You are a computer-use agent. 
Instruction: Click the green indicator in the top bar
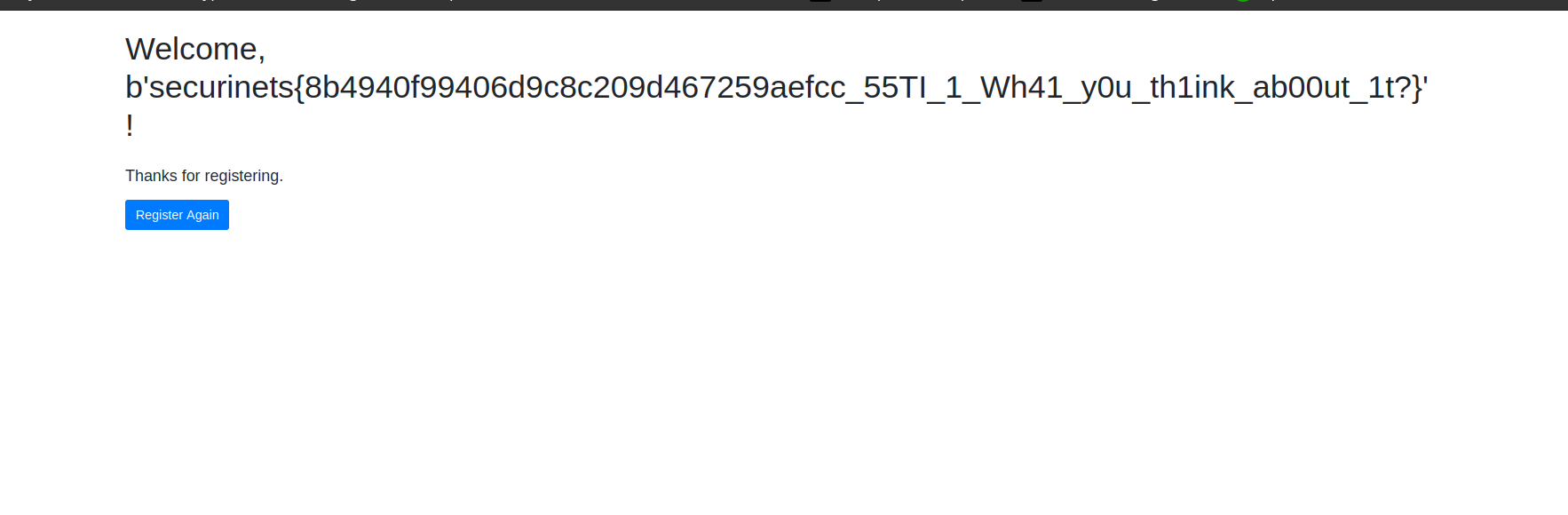click(x=1243, y=1)
